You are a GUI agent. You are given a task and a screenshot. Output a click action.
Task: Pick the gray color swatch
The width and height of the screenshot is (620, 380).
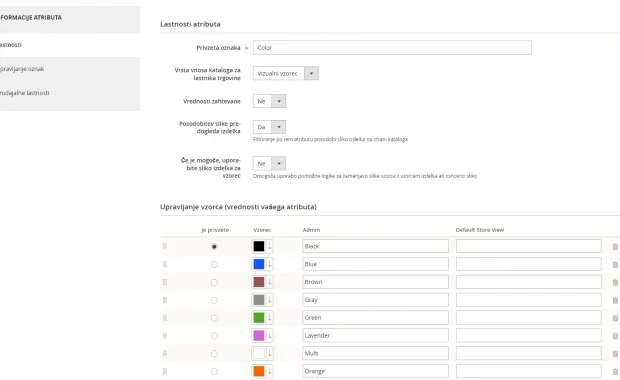259,300
